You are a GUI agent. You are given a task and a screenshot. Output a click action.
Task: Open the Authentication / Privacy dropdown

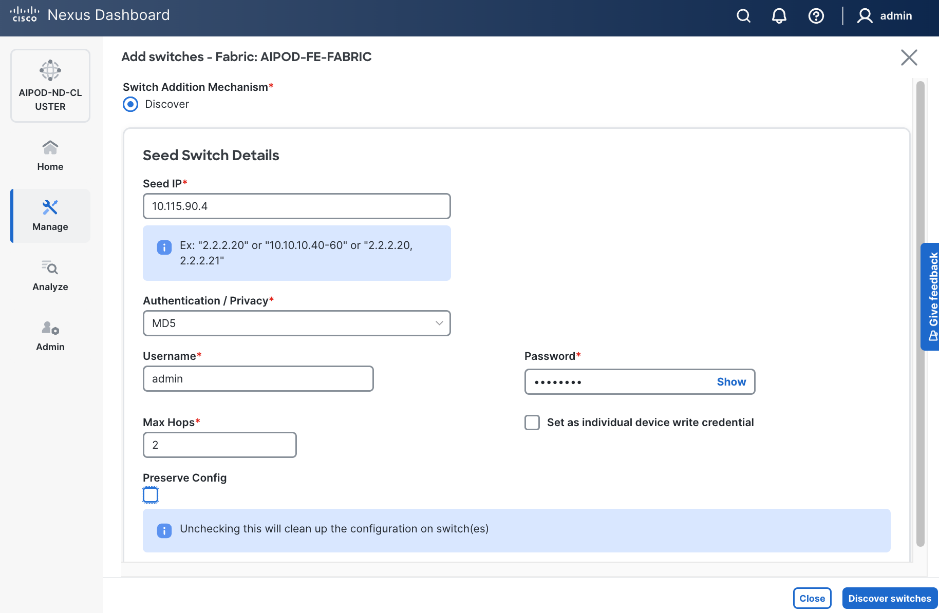[x=296, y=323]
